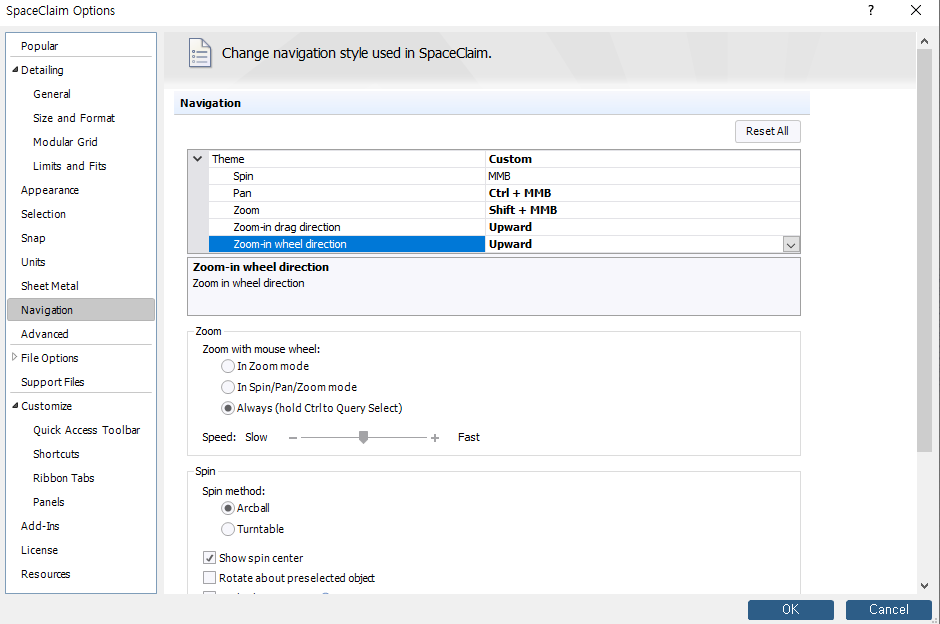Collapse the Theme property group
Image resolution: width=940 pixels, height=624 pixels.
(x=197, y=159)
